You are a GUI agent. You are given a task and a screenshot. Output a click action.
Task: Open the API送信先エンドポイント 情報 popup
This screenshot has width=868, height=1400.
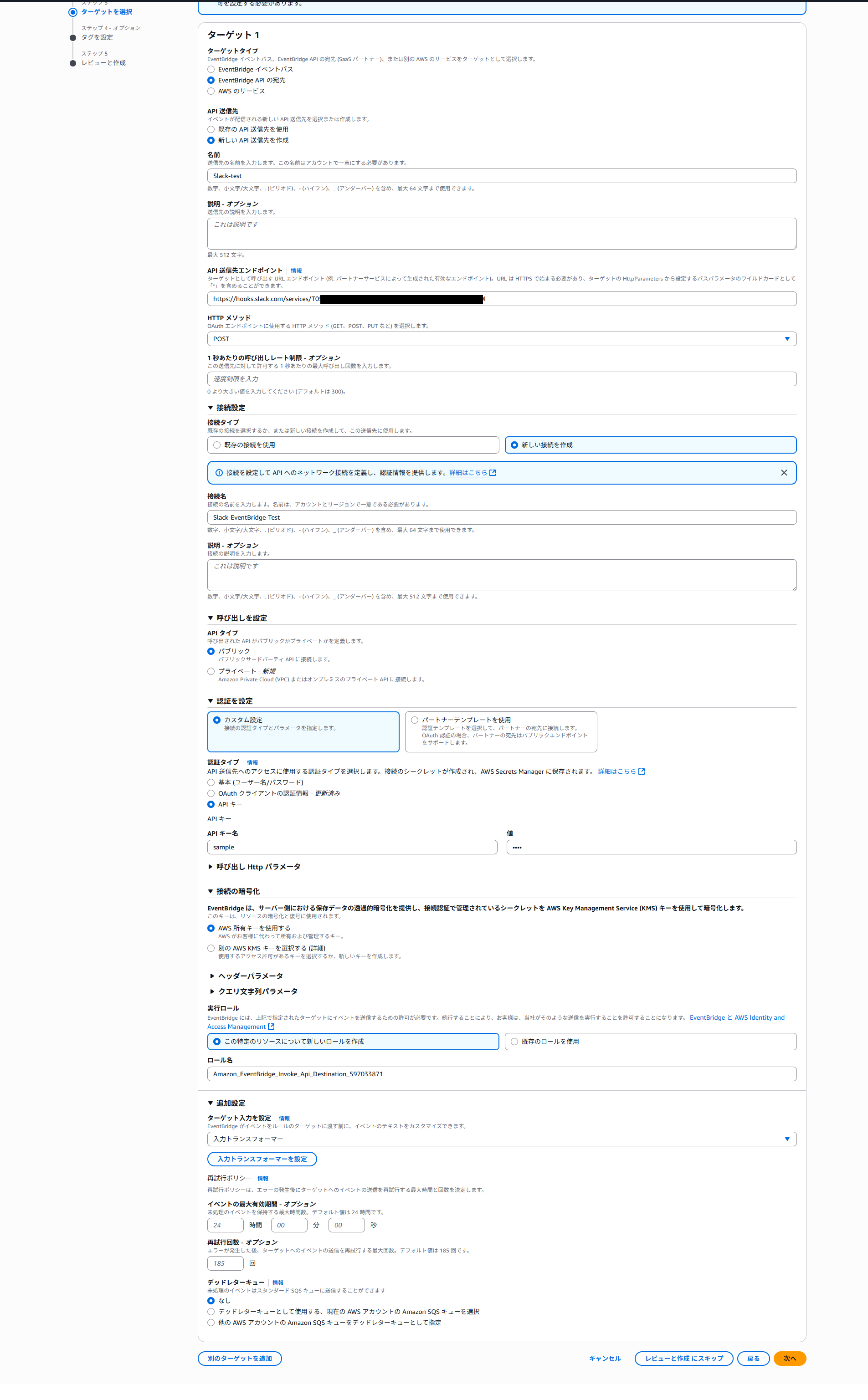296,270
